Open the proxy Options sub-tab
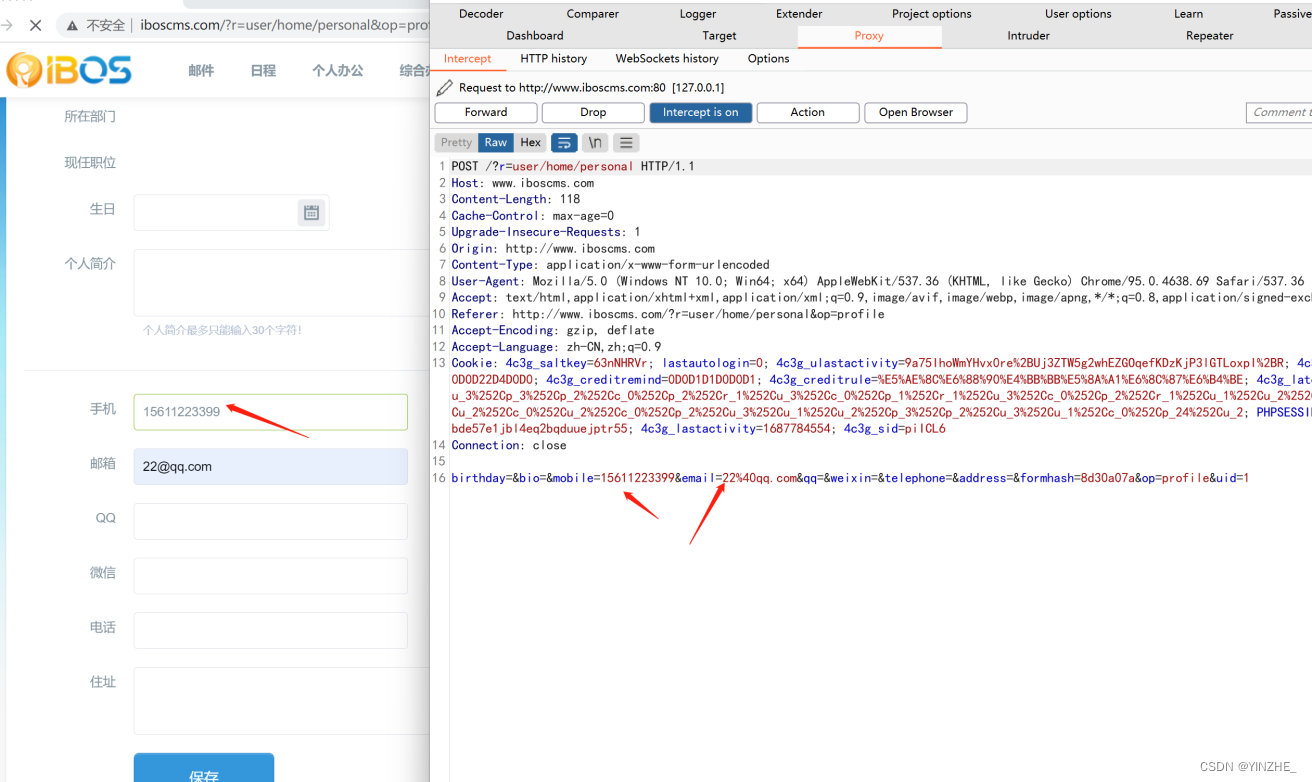1312x782 pixels. pos(768,59)
